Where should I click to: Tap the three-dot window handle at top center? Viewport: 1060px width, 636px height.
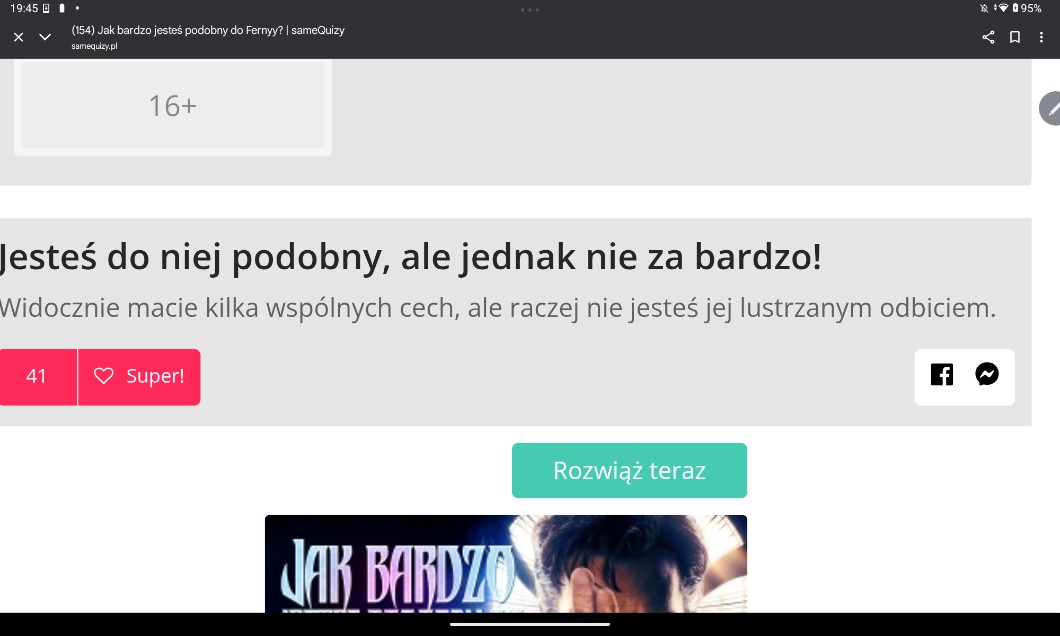point(530,9)
